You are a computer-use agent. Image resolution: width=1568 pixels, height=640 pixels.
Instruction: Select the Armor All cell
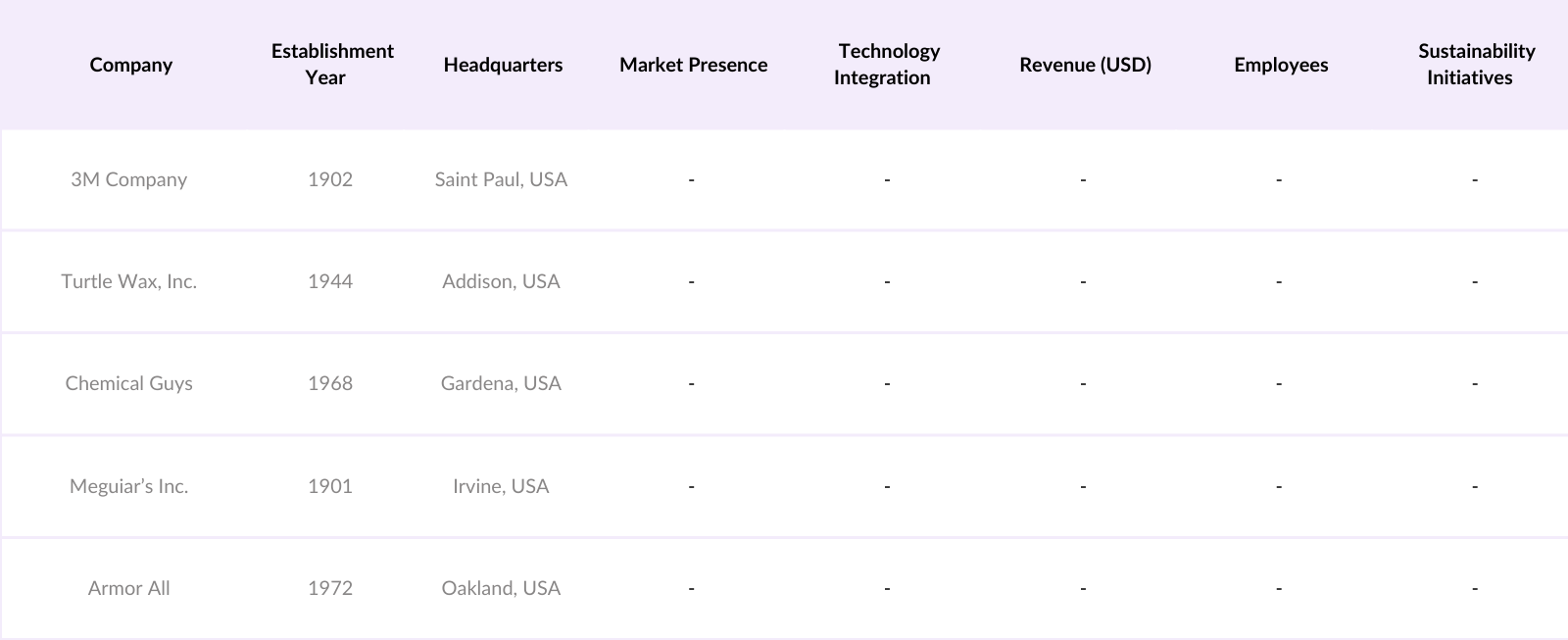pos(128,588)
